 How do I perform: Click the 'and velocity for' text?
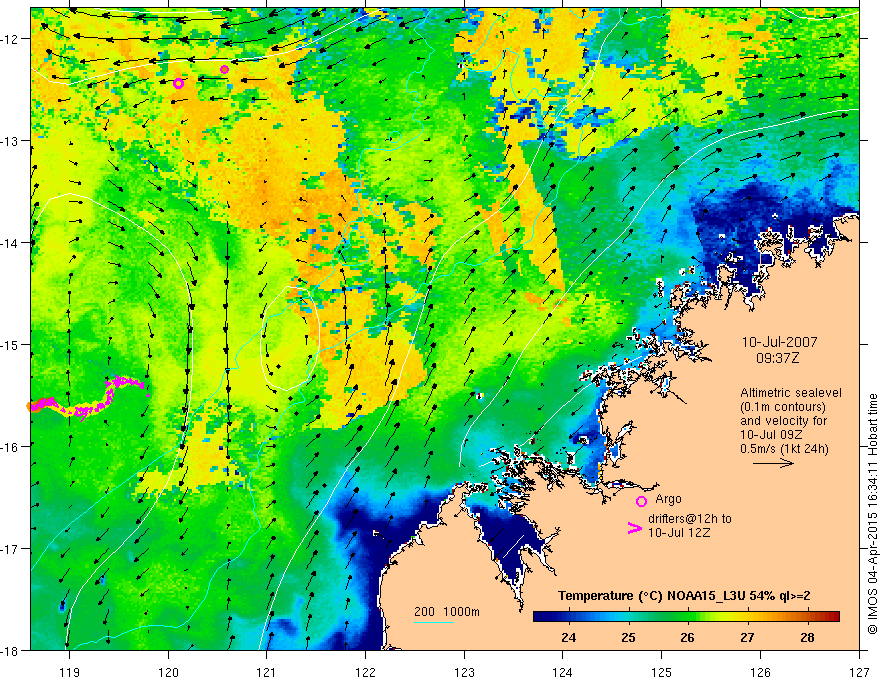[783, 421]
